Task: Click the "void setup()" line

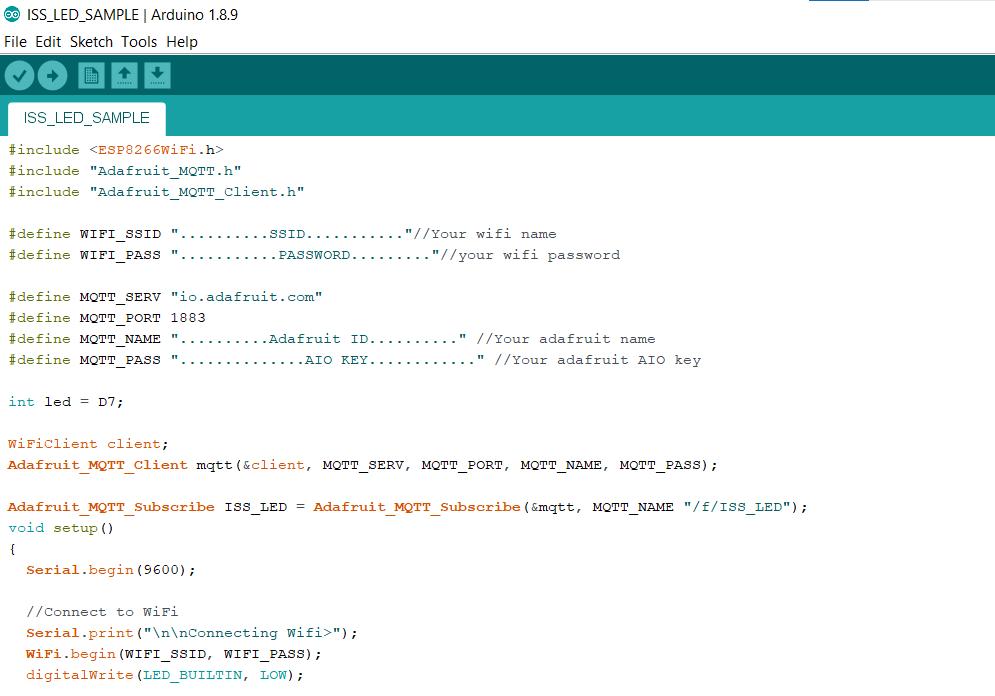Action: pyautogui.click(x=61, y=527)
